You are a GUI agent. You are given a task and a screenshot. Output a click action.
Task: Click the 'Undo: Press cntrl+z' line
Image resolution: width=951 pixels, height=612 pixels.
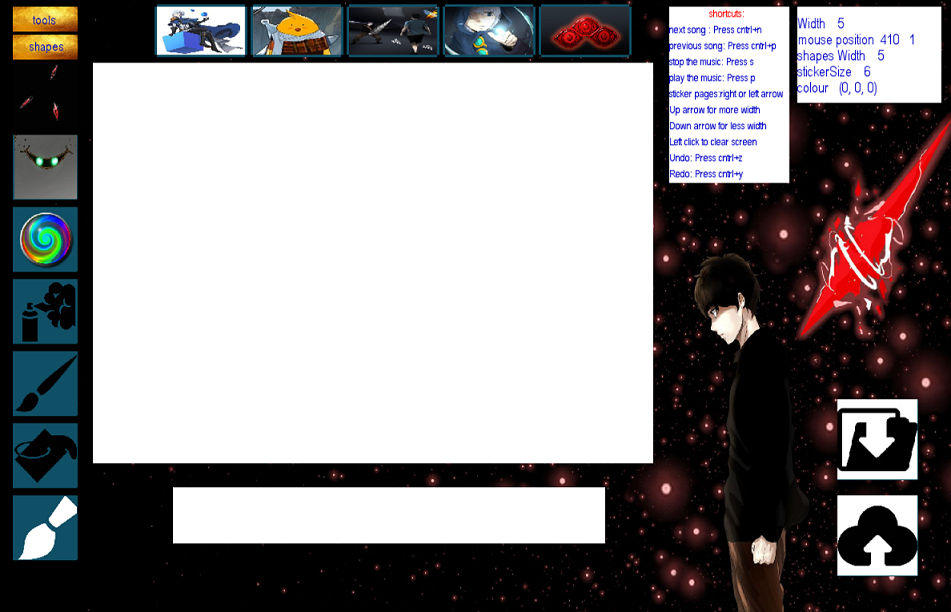coord(706,158)
